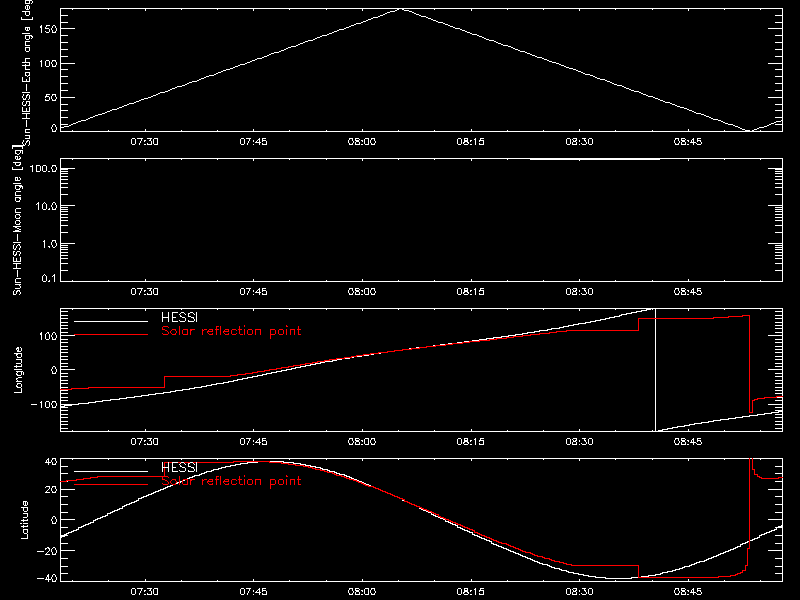The height and width of the screenshot is (600, 800).
Task: Click the Longitude axis label
Action: 18,370
